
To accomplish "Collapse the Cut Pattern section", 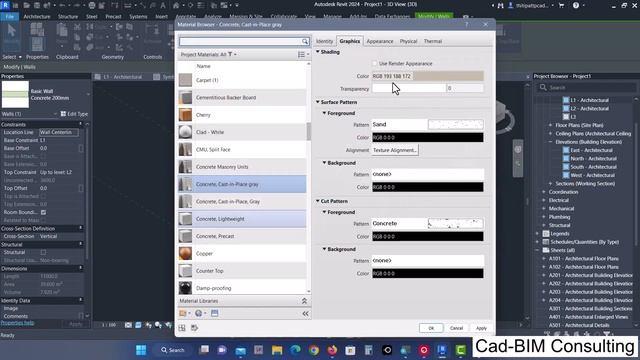I will [318, 201].
